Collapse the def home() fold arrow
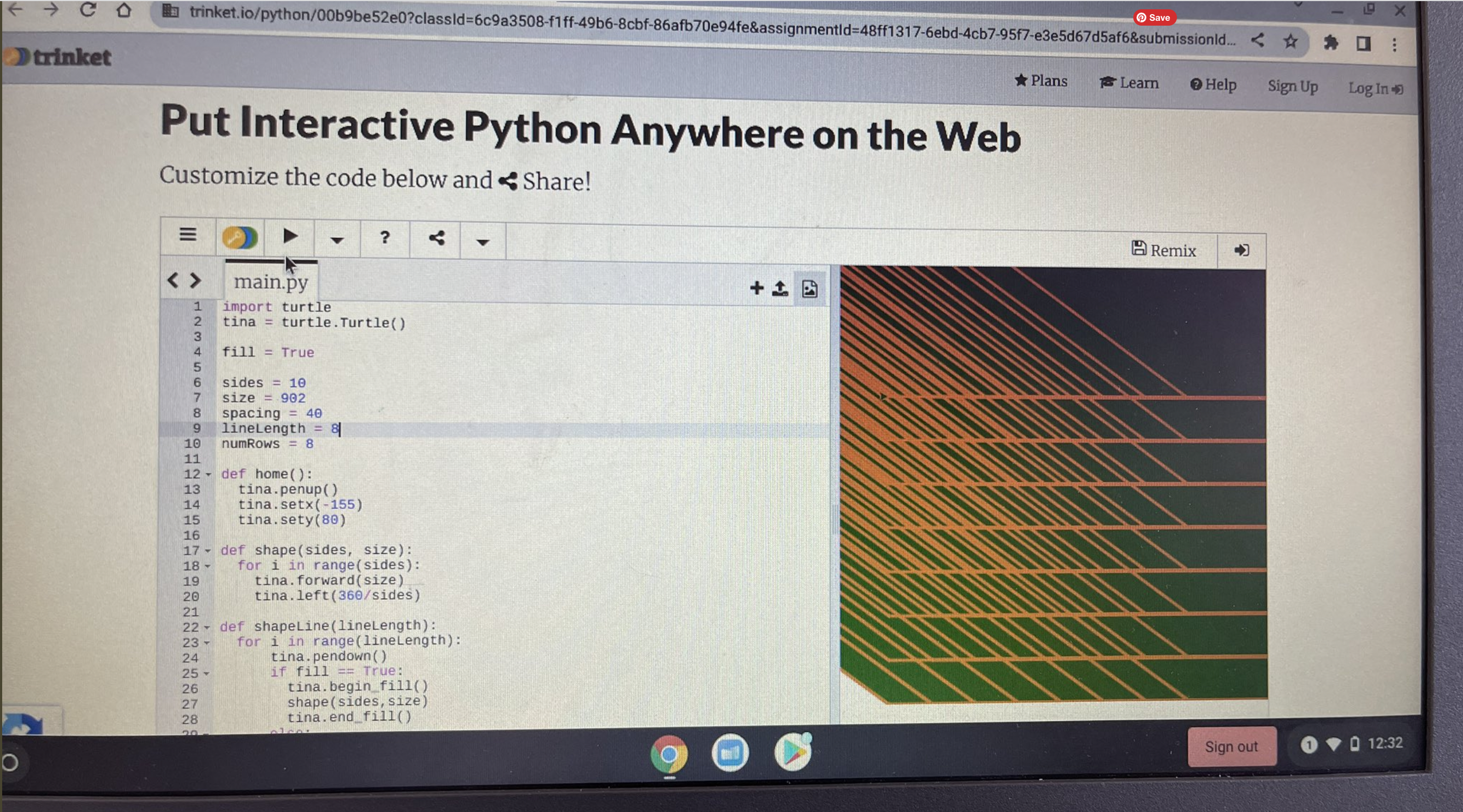 [x=209, y=475]
